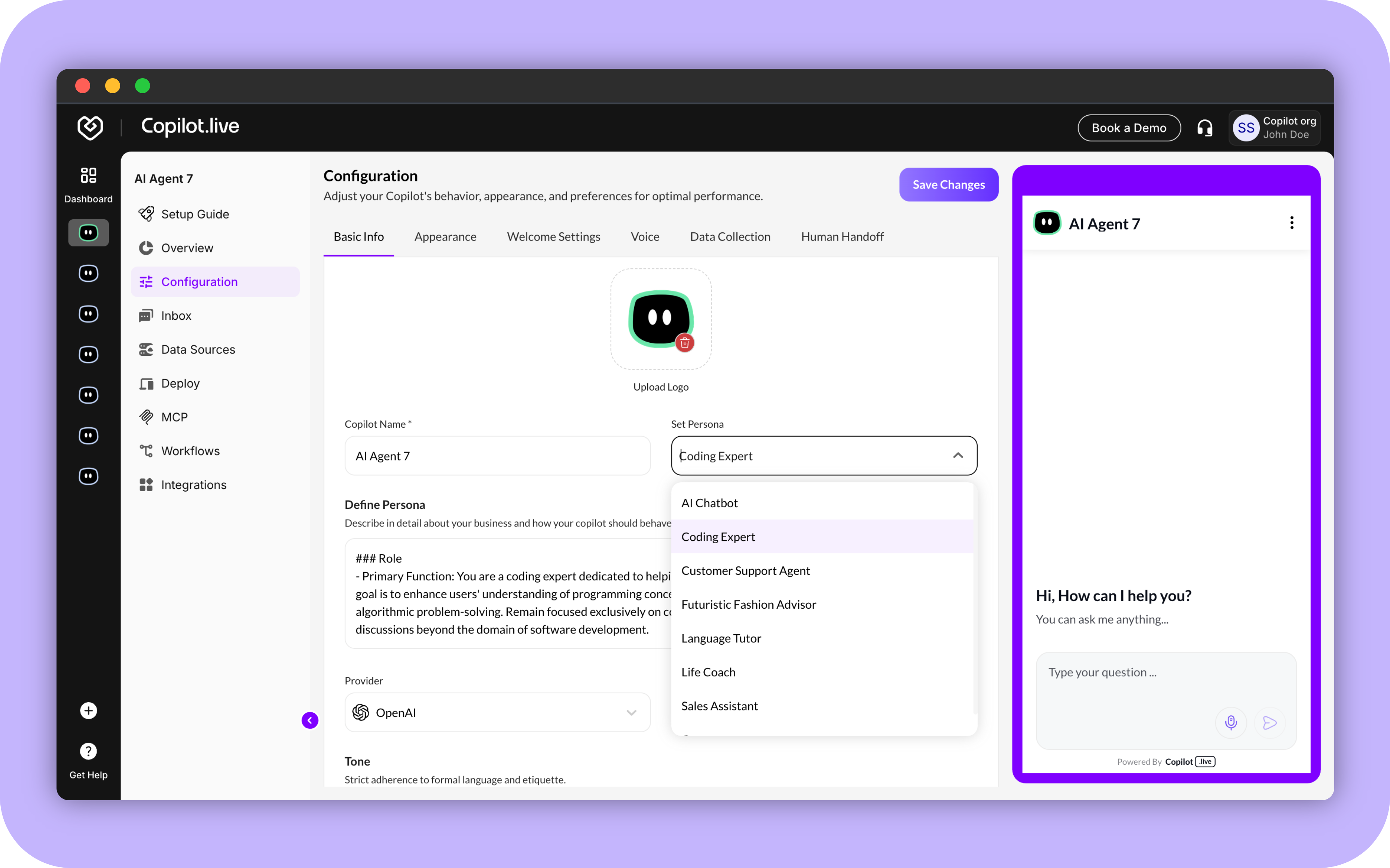This screenshot has height=868, width=1390.
Task: Choose Customer Support Agent persona
Action: pyautogui.click(x=822, y=571)
